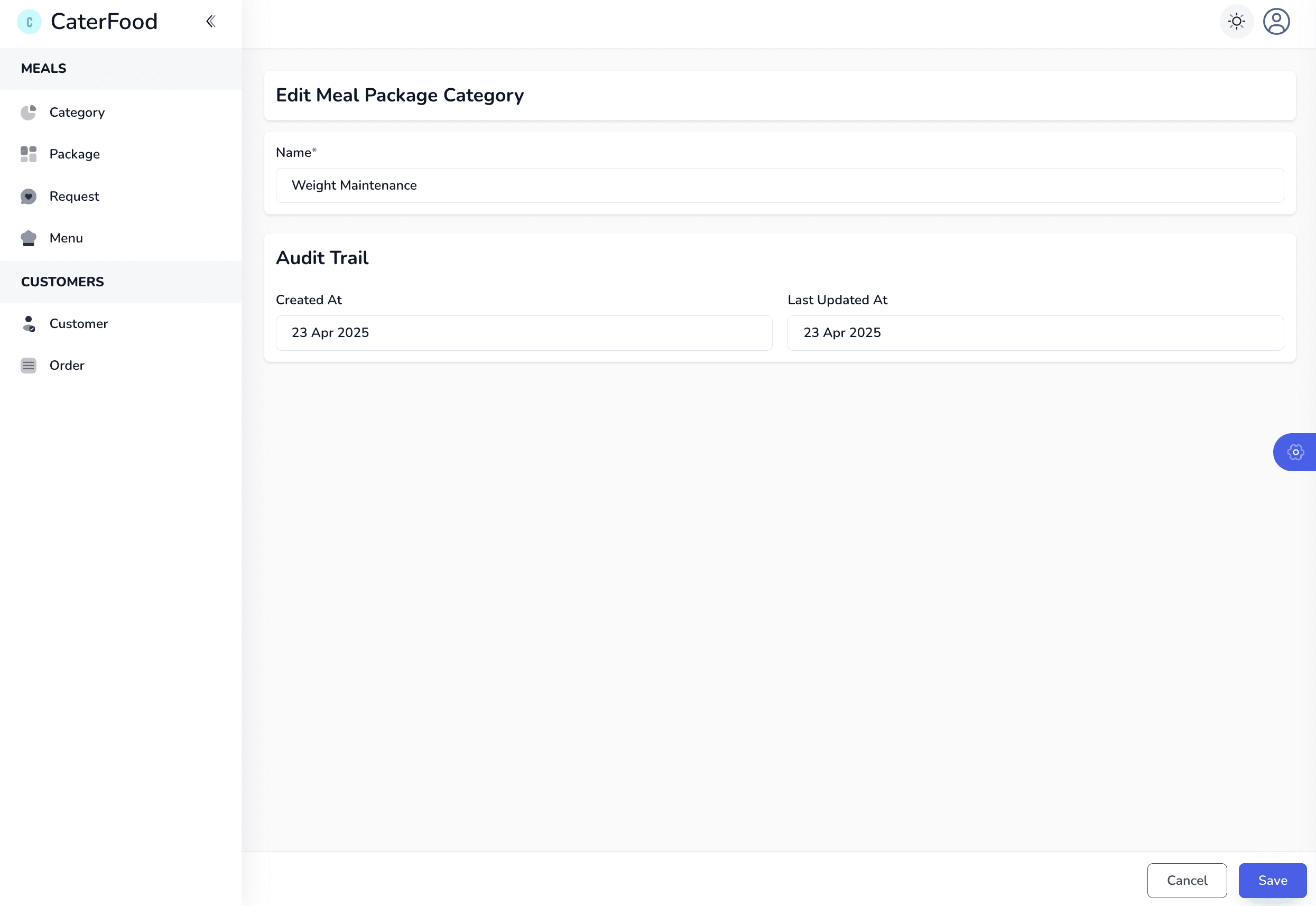Open the user profile avatar menu
The image size is (1316, 906).
[1276, 22]
